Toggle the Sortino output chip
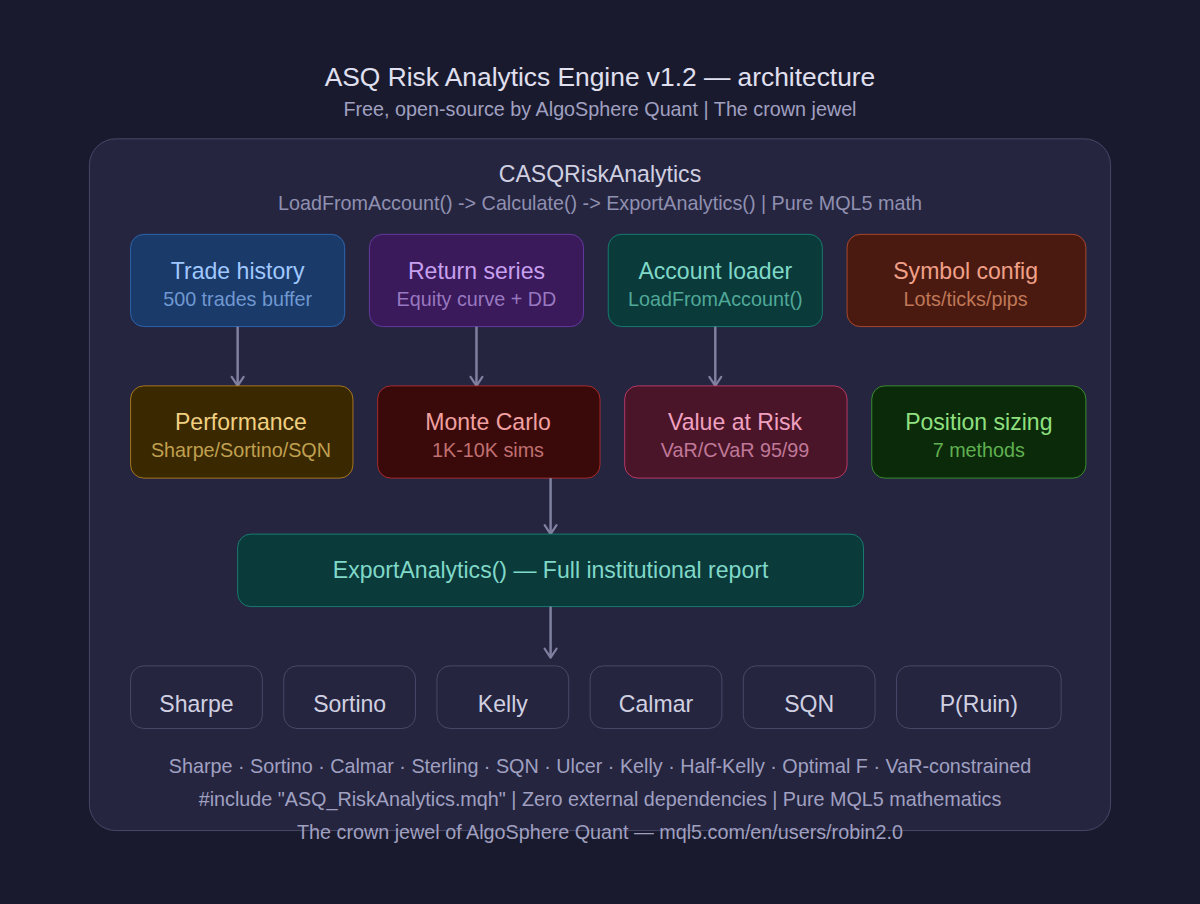Image resolution: width=1200 pixels, height=904 pixels. click(349, 697)
